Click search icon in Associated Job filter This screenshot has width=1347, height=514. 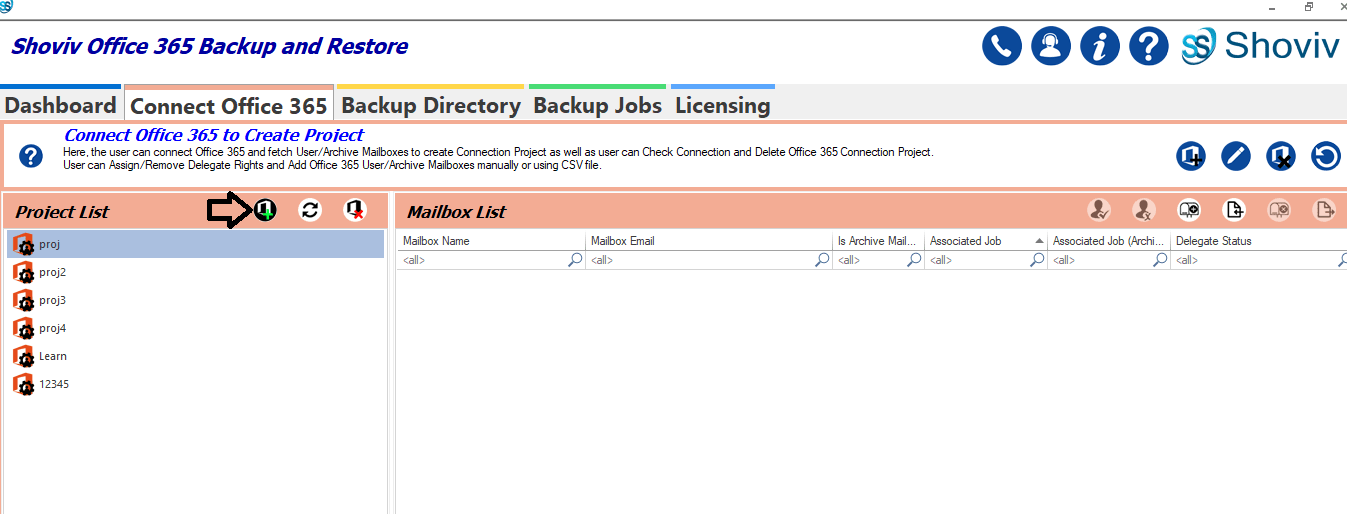click(1038, 260)
